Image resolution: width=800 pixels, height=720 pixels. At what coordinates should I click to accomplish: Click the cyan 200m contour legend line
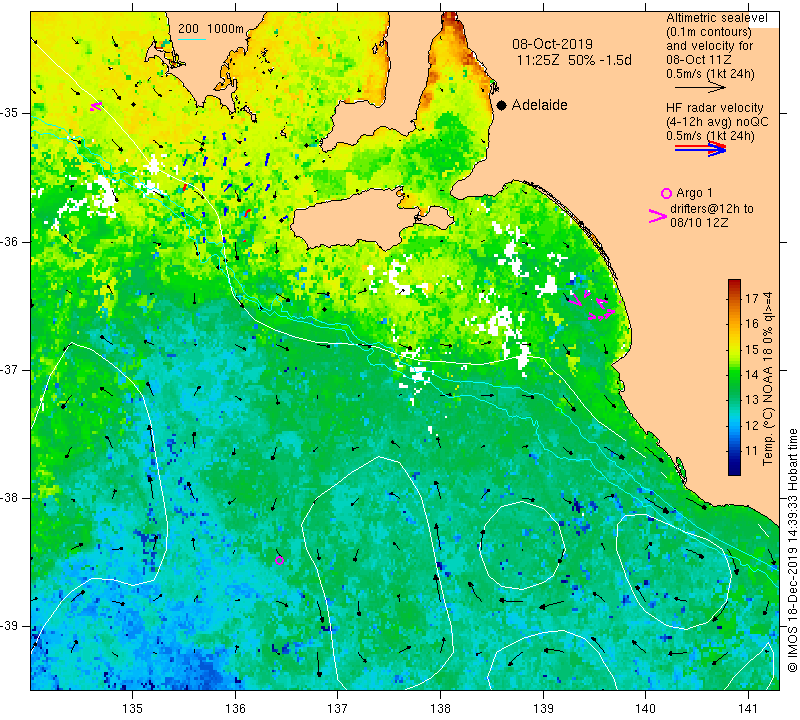coord(192,39)
